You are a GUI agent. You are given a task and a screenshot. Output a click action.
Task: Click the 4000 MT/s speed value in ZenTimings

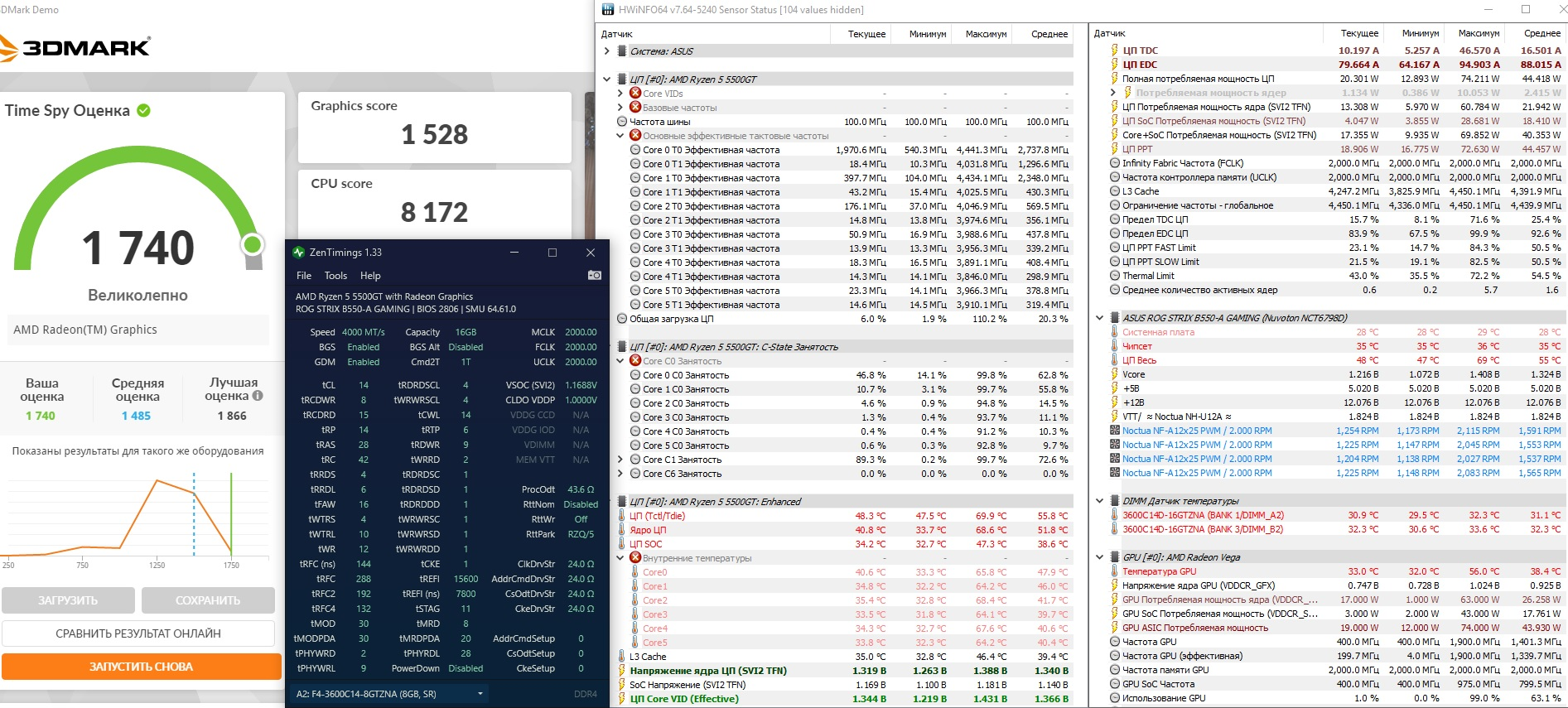(363, 332)
